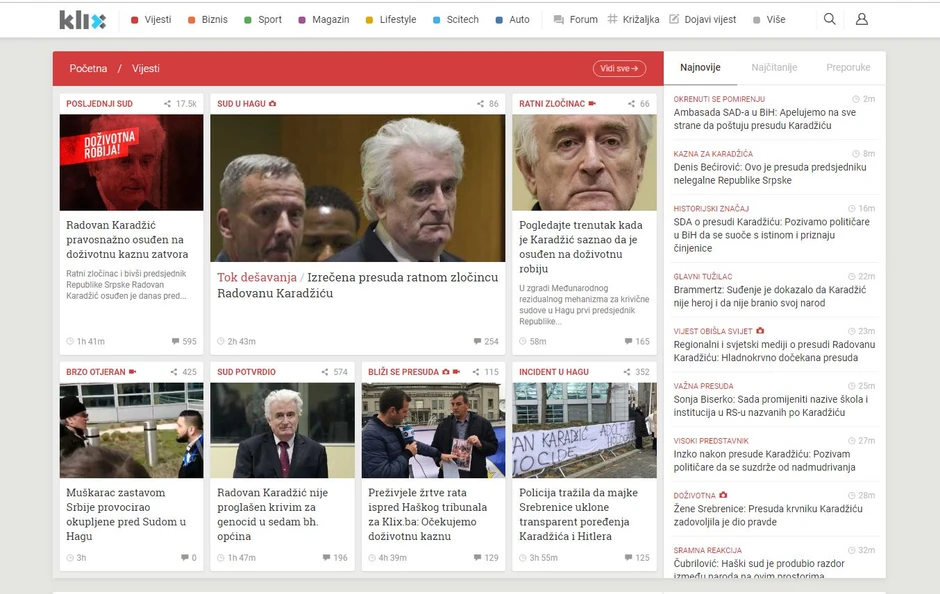Image resolution: width=940 pixels, height=594 pixels.
Task: Open the Više dropdown menu
Action: pyautogui.click(x=776, y=19)
